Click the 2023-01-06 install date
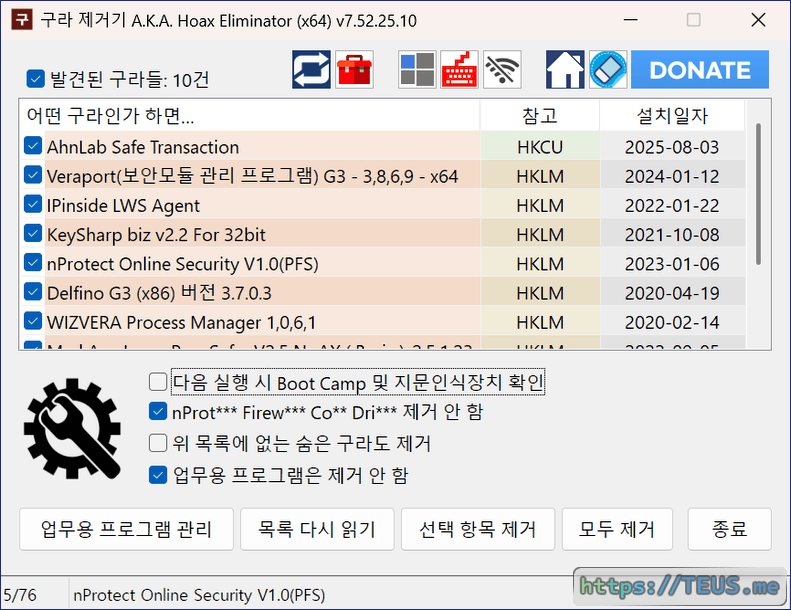Image resolution: width=791 pixels, height=610 pixels. coord(672,264)
